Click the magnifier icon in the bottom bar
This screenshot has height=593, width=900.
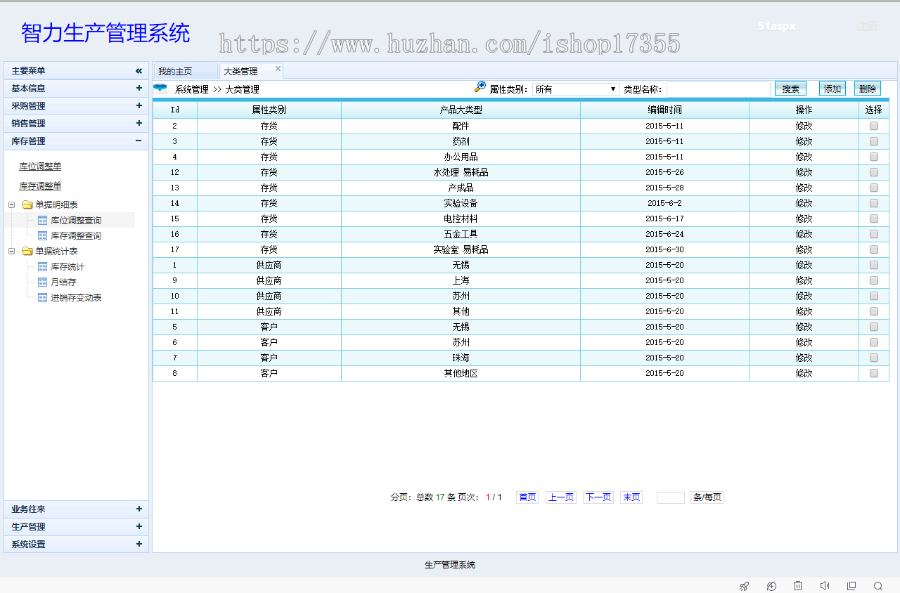pos(878,586)
